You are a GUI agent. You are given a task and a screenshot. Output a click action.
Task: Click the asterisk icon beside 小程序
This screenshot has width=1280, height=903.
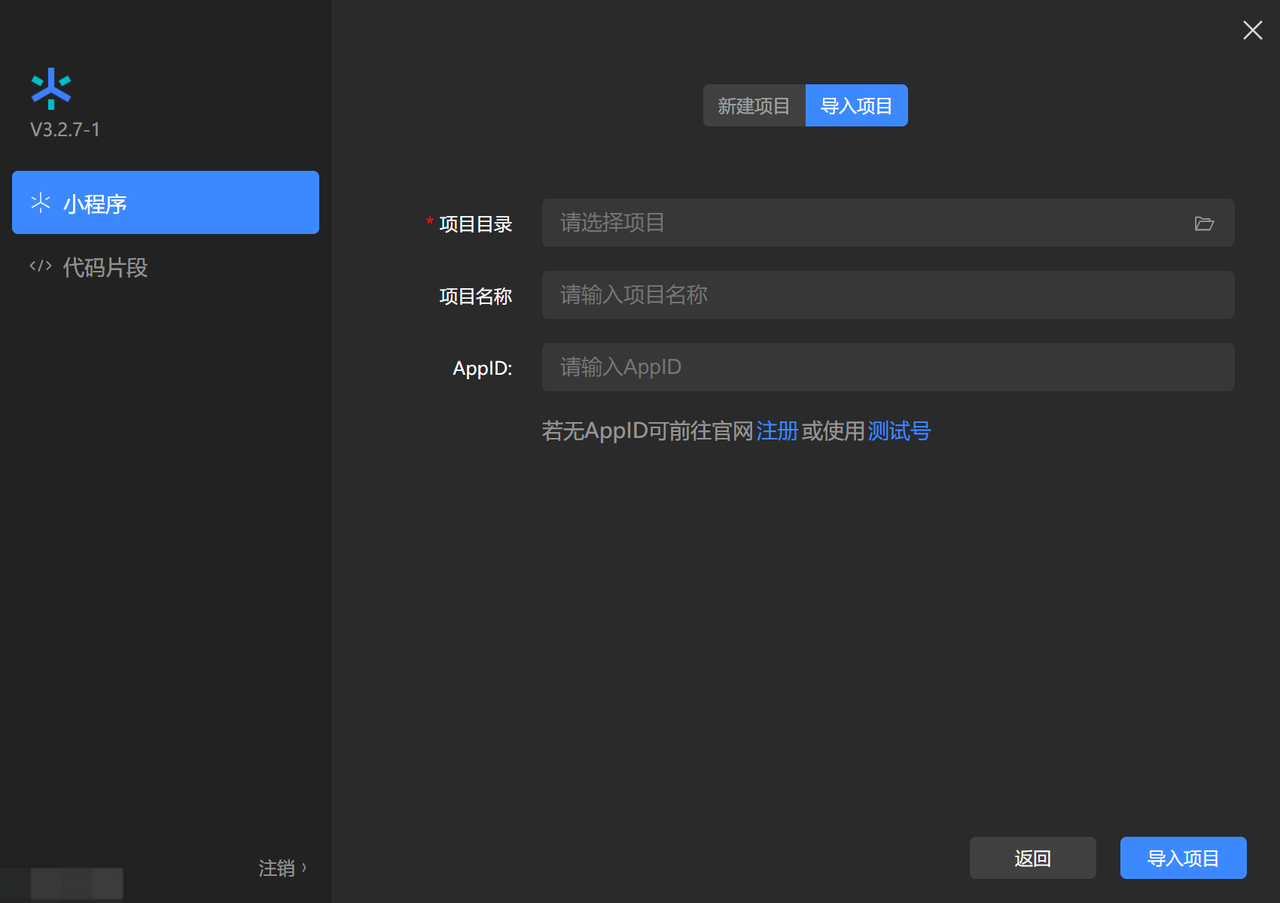40,203
